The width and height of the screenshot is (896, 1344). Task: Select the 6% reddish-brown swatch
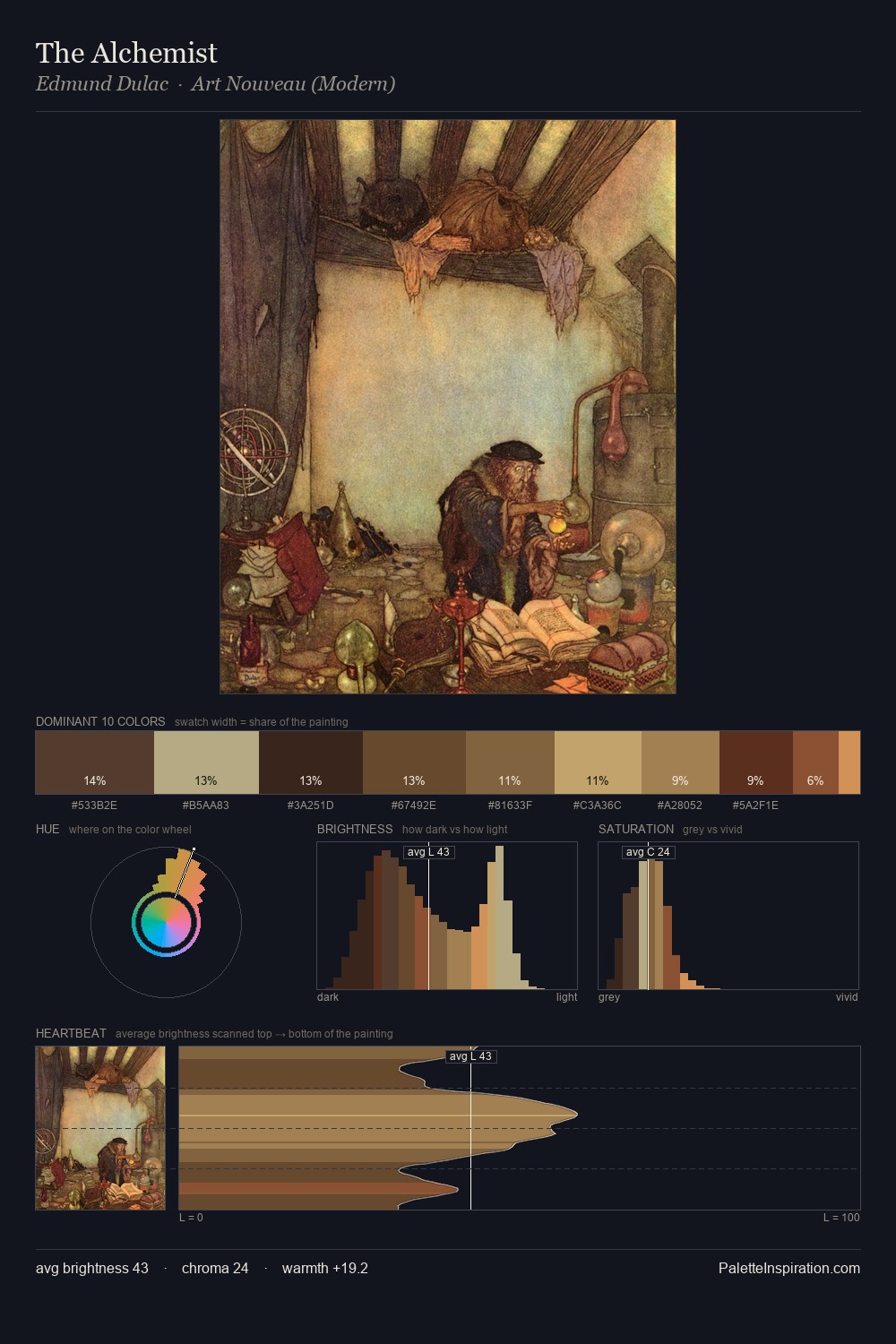815,762
